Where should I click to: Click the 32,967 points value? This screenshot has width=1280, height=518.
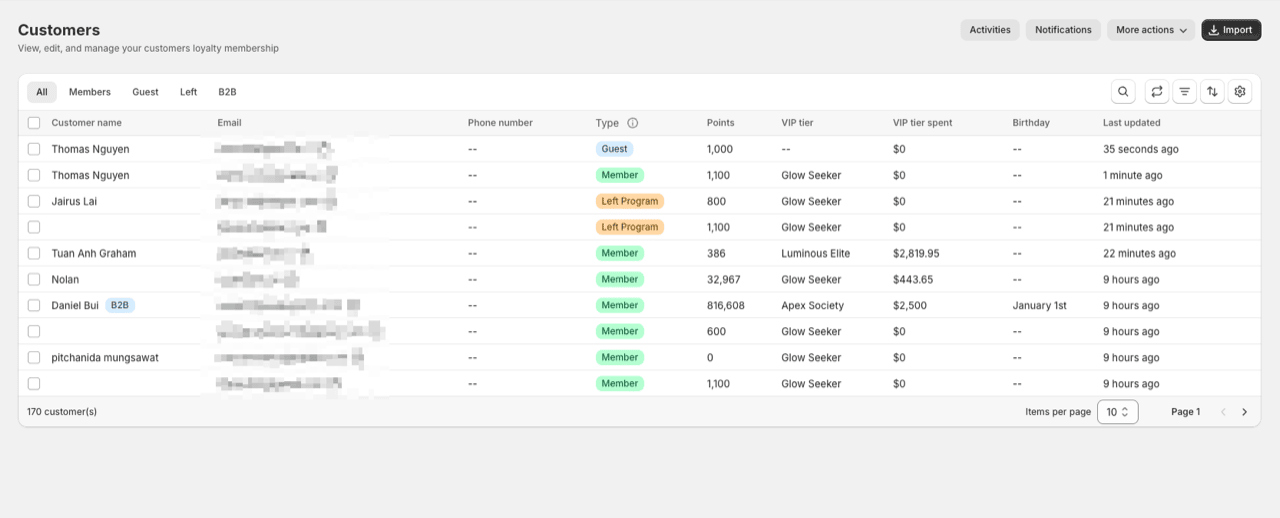click(724, 279)
